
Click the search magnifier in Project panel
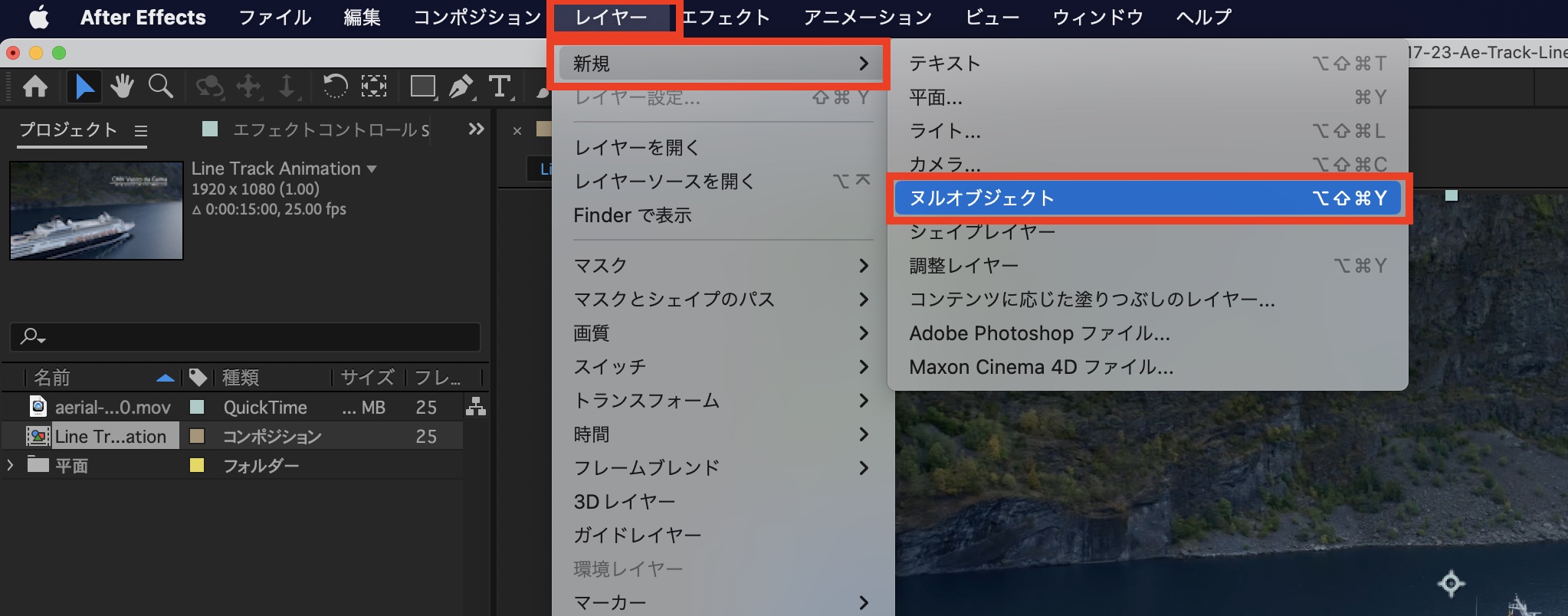(x=33, y=336)
